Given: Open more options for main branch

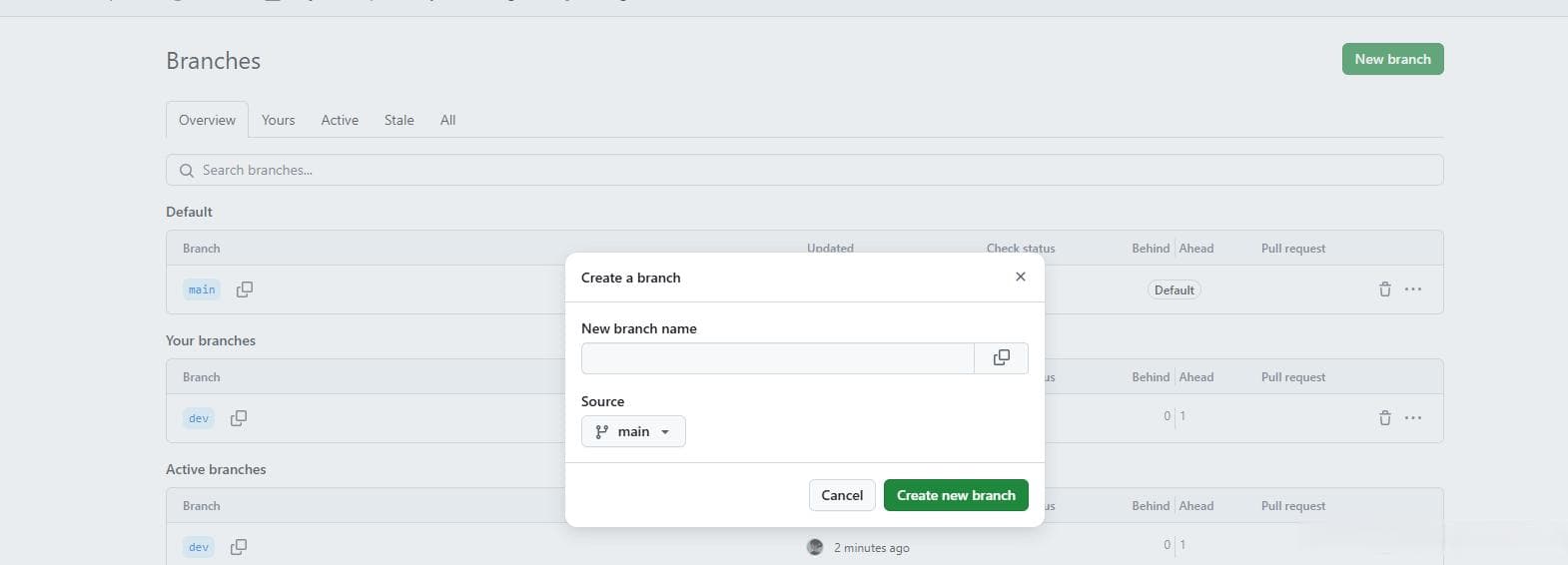Looking at the screenshot, I should pyautogui.click(x=1413, y=289).
